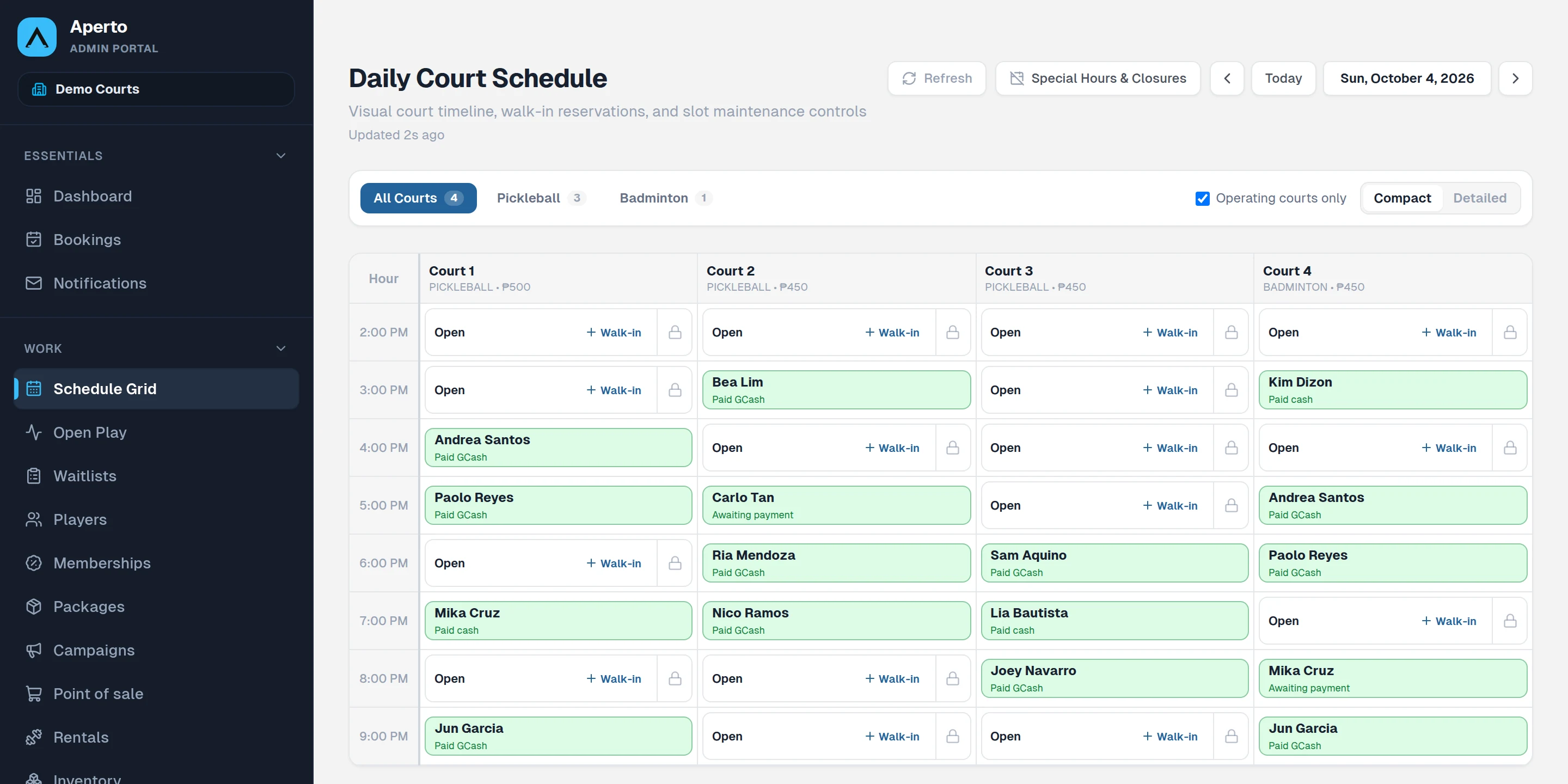The height and width of the screenshot is (784, 1568).
Task: Lock the Court 3 5:00 PM slot
Action: [x=1231, y=505]
